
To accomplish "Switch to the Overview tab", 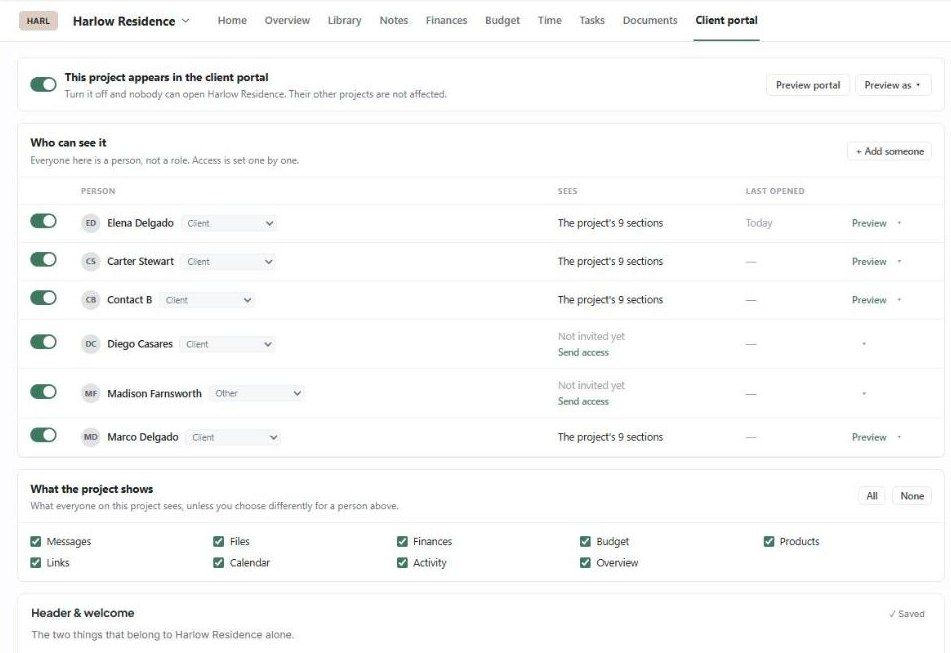I will click(x=287, y=21).
